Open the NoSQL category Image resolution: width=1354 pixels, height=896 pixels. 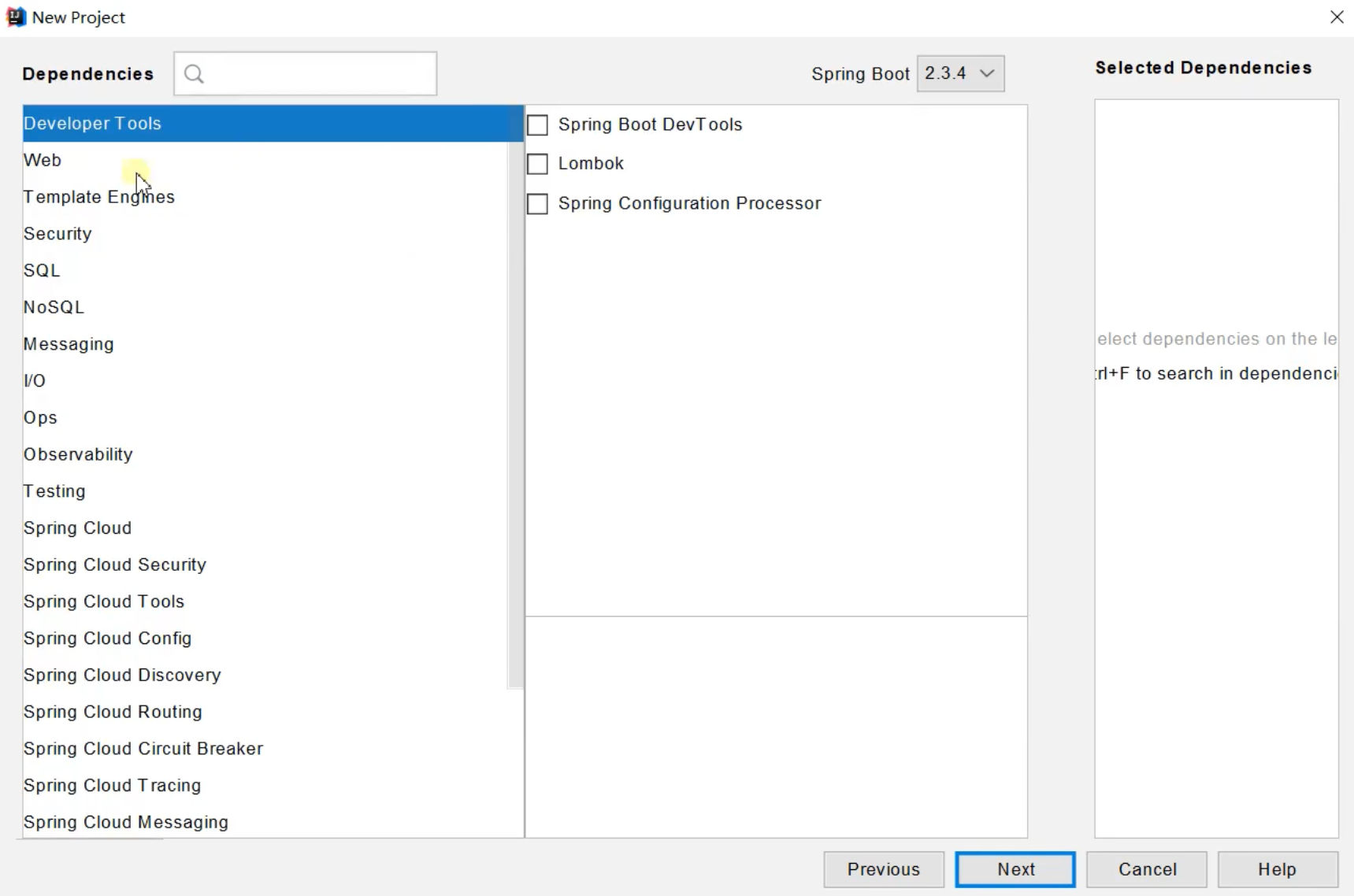(54, 307)
